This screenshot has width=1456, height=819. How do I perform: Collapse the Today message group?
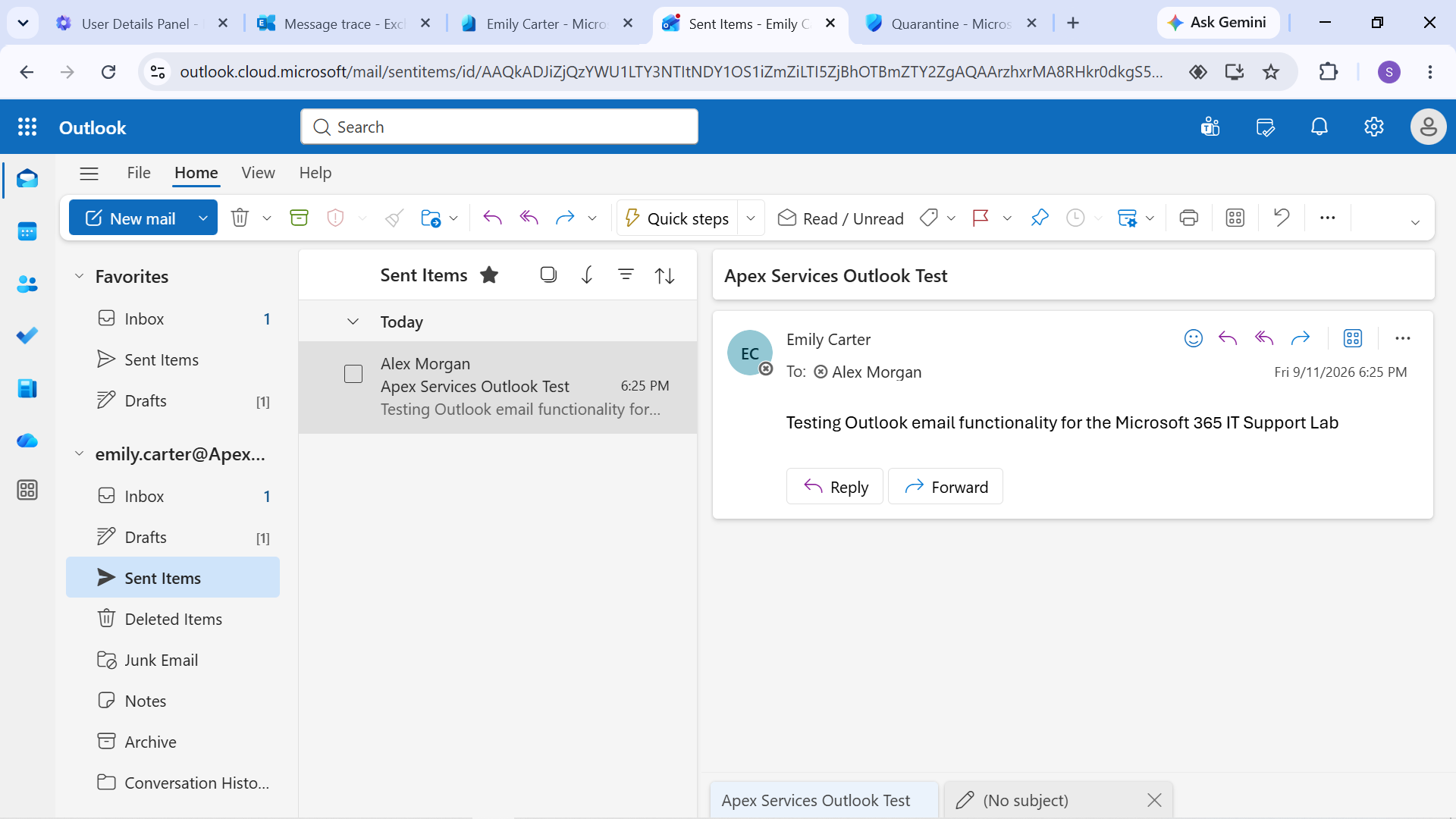pos(353,322)
